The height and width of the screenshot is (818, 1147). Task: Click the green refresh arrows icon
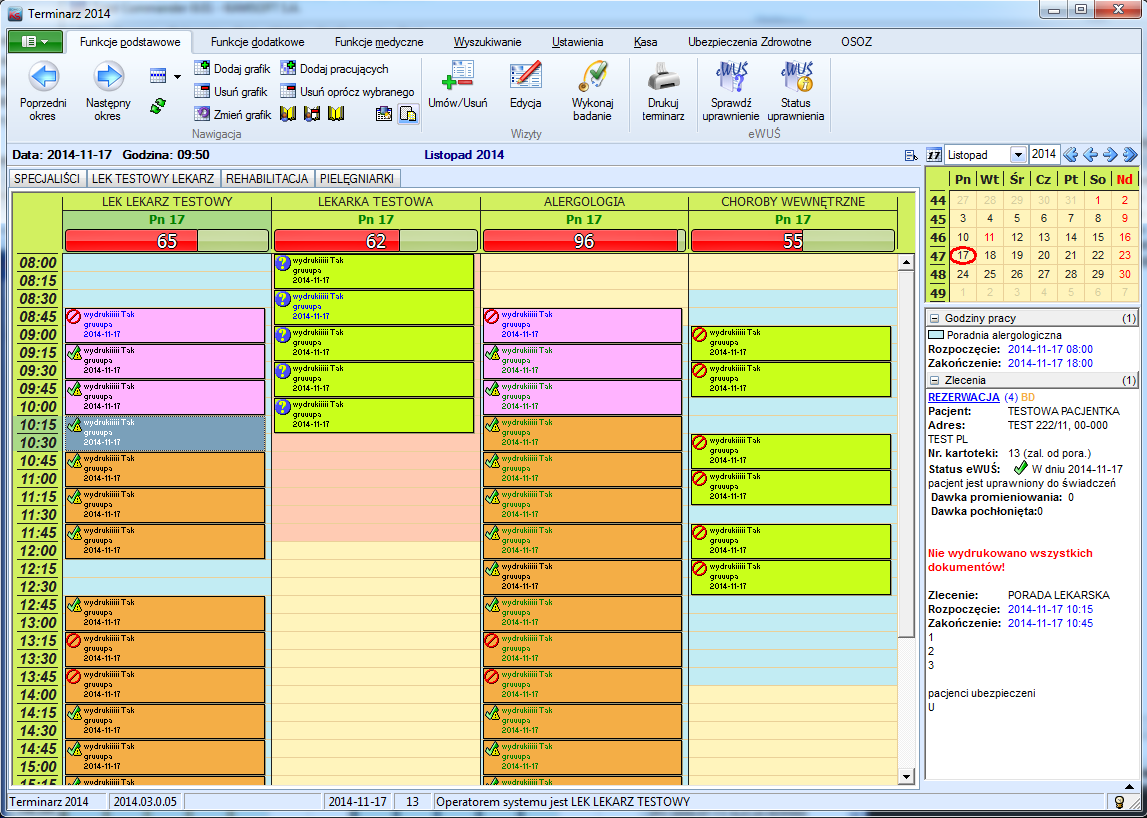tap(158, 106)
